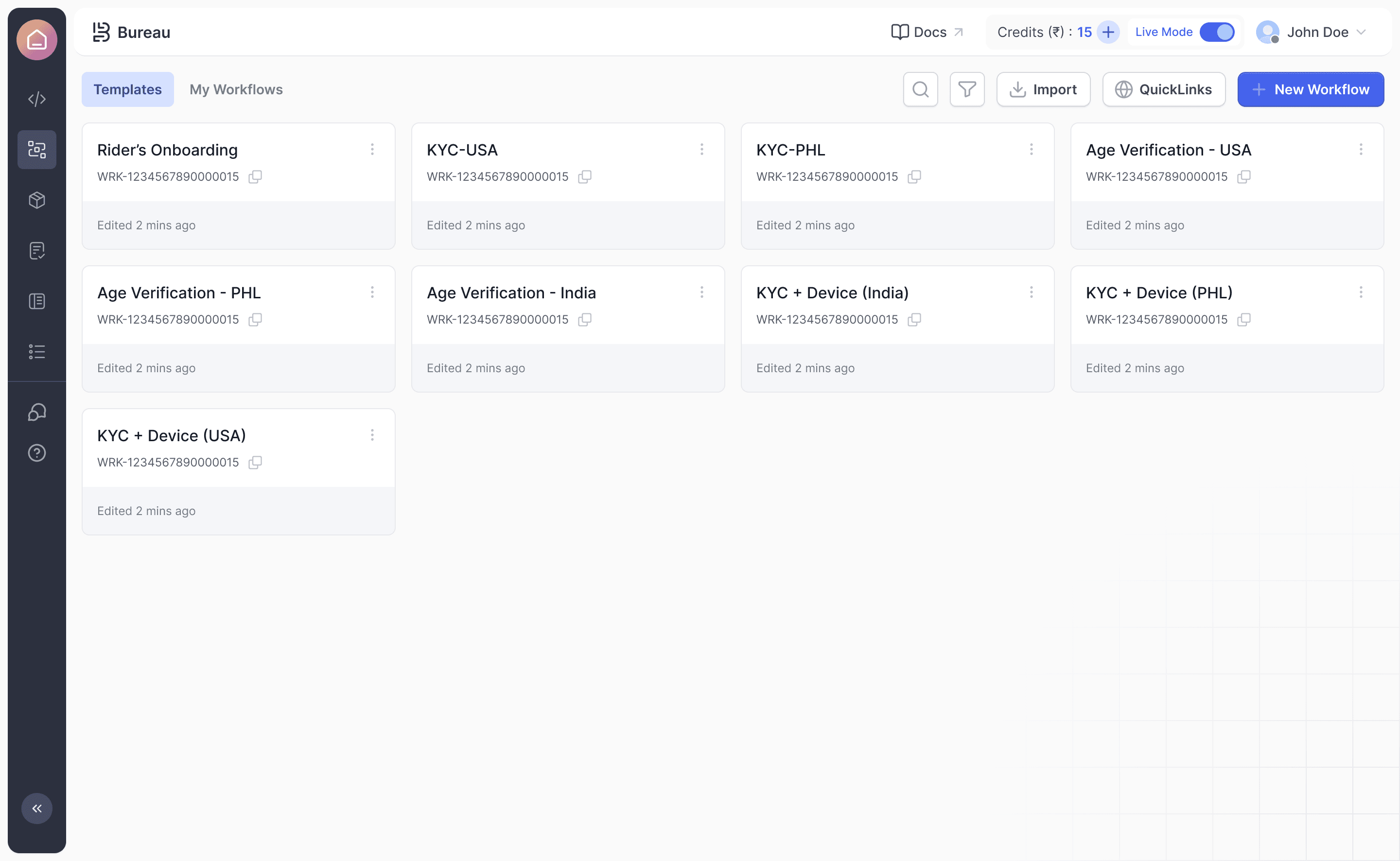Copy the KYC-USA workflow ID
The image size is (1400, 861).
584,176
